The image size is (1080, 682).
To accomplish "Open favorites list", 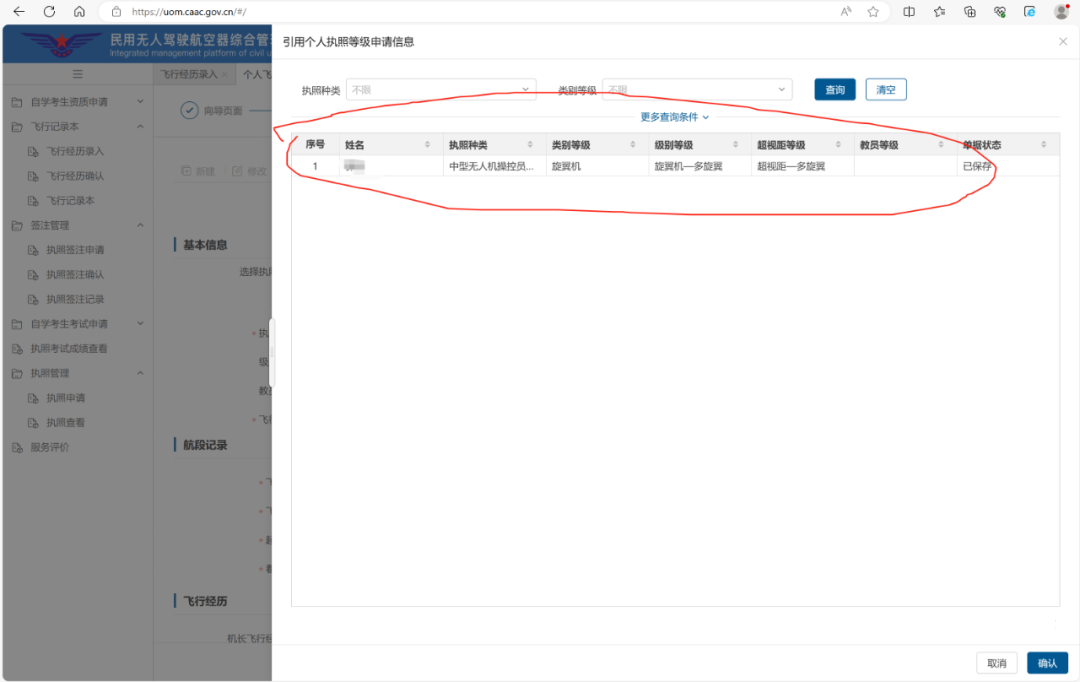I will (x=939, y=11).
